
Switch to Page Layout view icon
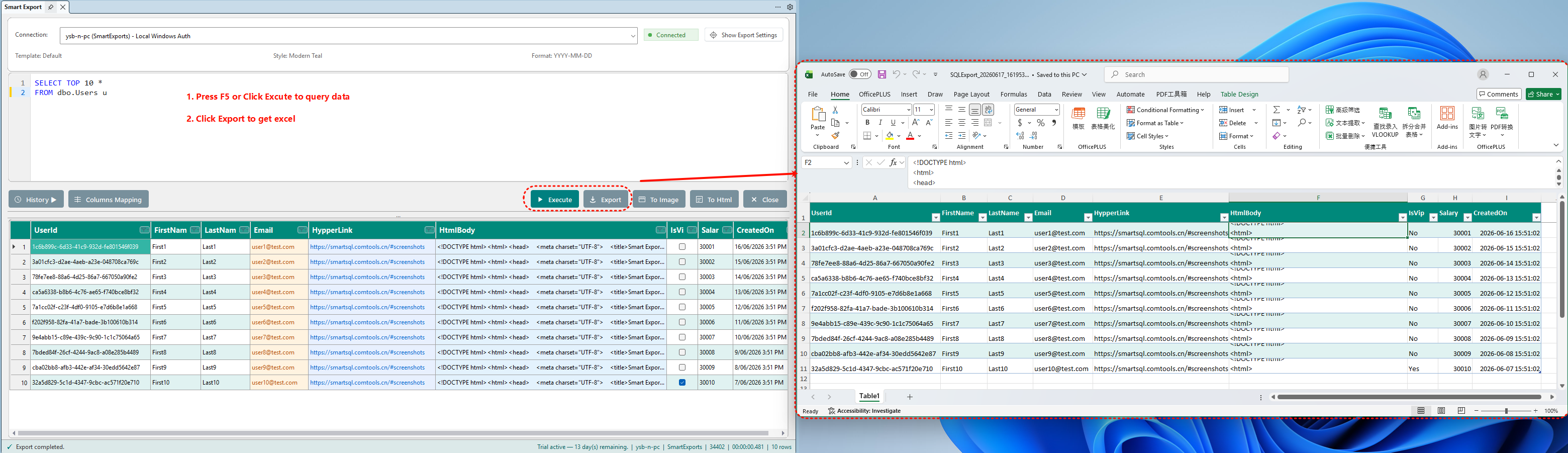[x=1441, y=411]
